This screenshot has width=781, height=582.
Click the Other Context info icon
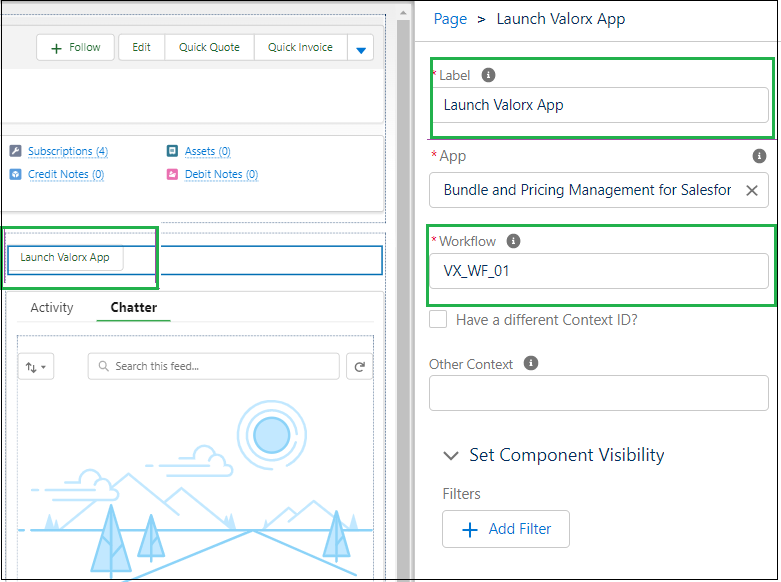click(x=531, y=363)
